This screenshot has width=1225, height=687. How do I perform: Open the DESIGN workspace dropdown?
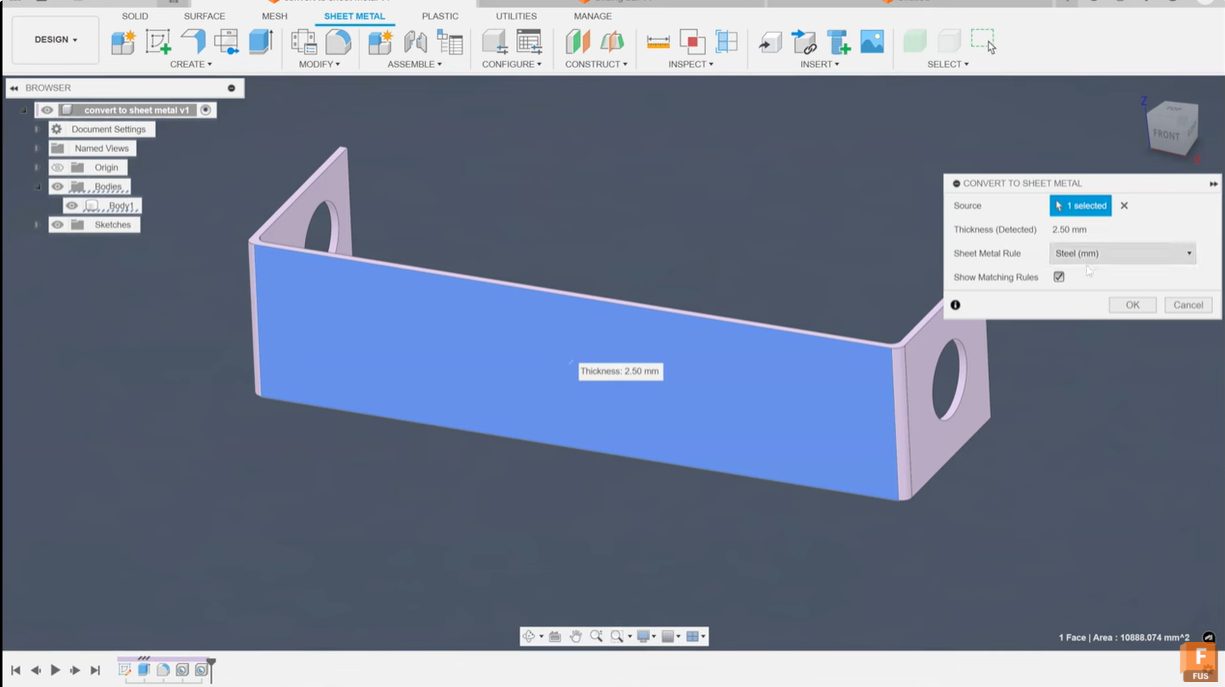(x=55, y=40)
